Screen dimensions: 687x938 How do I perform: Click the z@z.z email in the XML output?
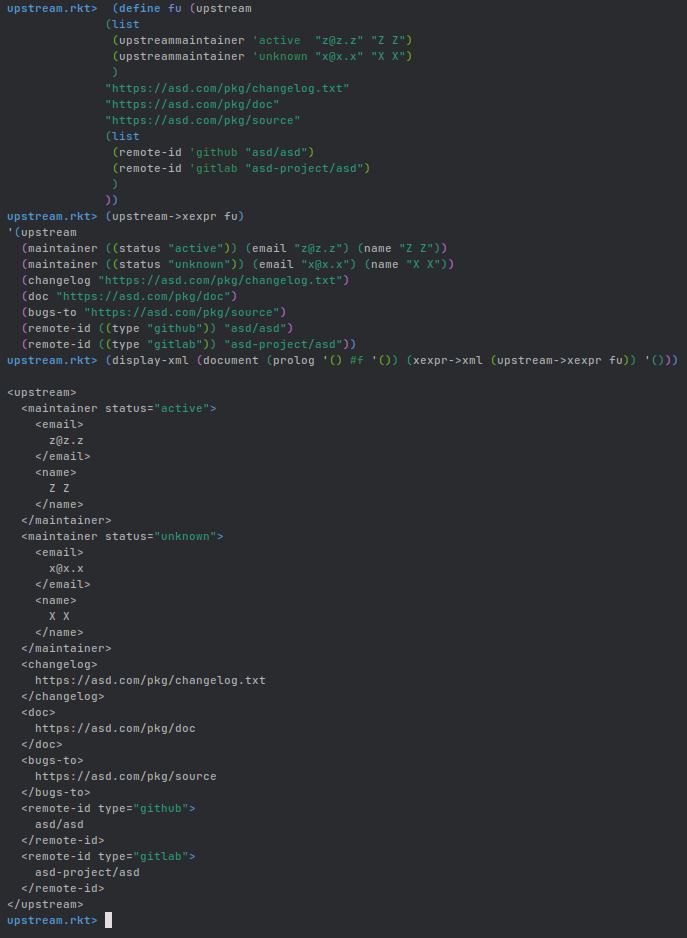(x=66, y=440)
